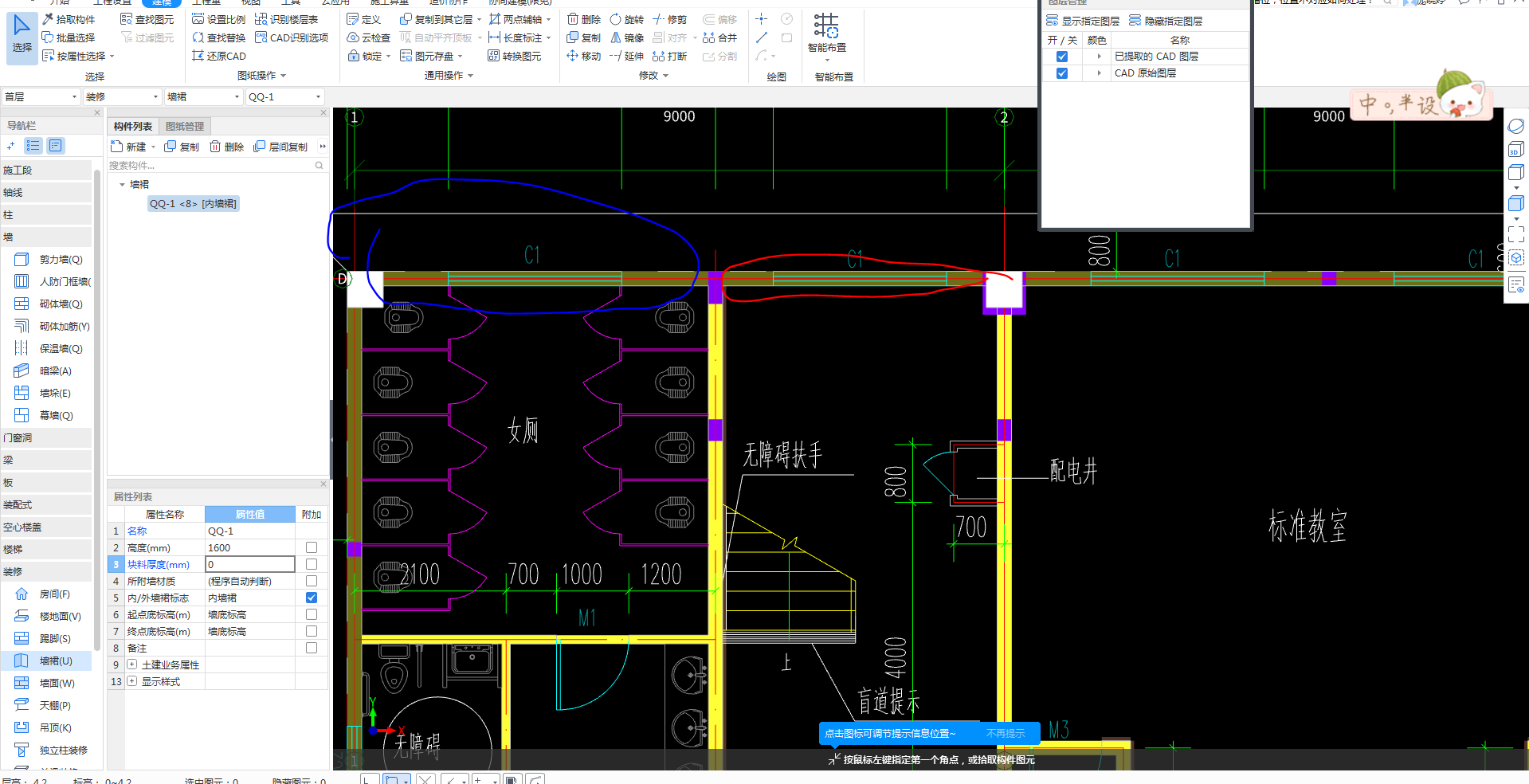
Task: Click 删除 delete tool in modify group
Action: pos(584,19)
